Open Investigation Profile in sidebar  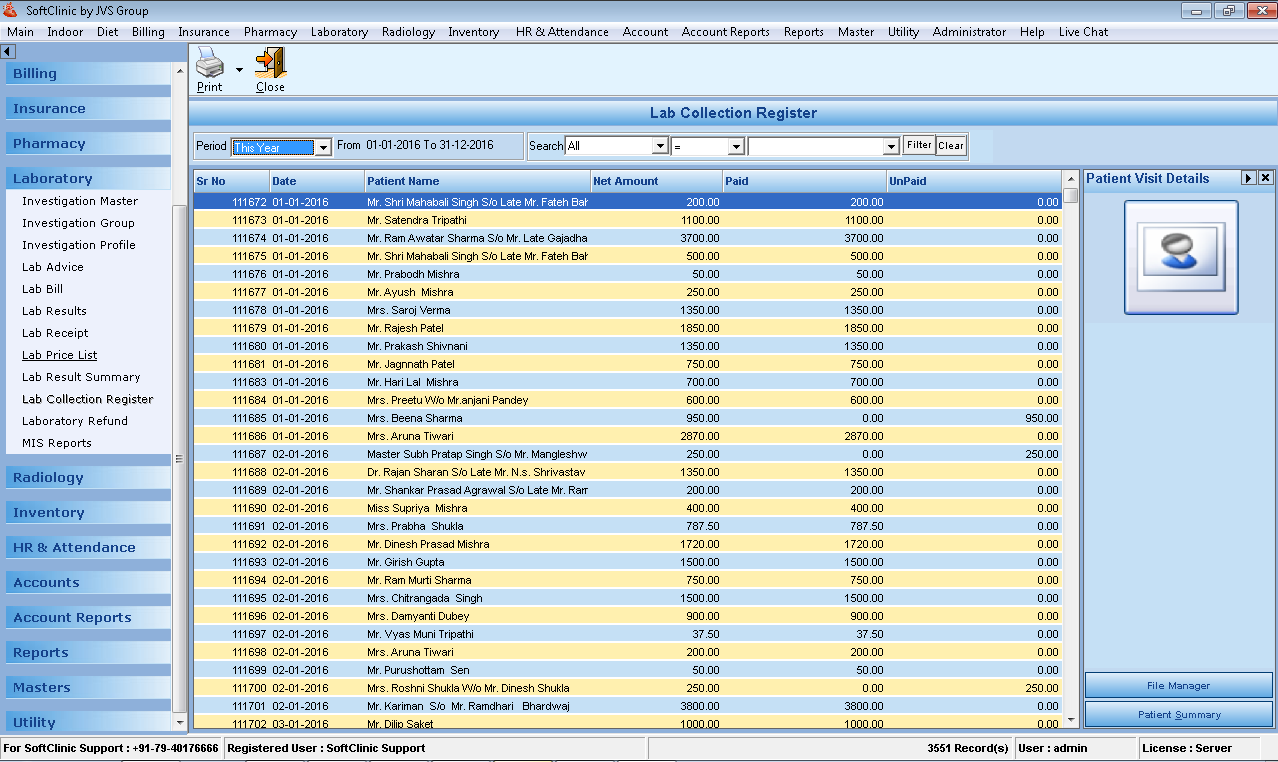click(79, 245)
